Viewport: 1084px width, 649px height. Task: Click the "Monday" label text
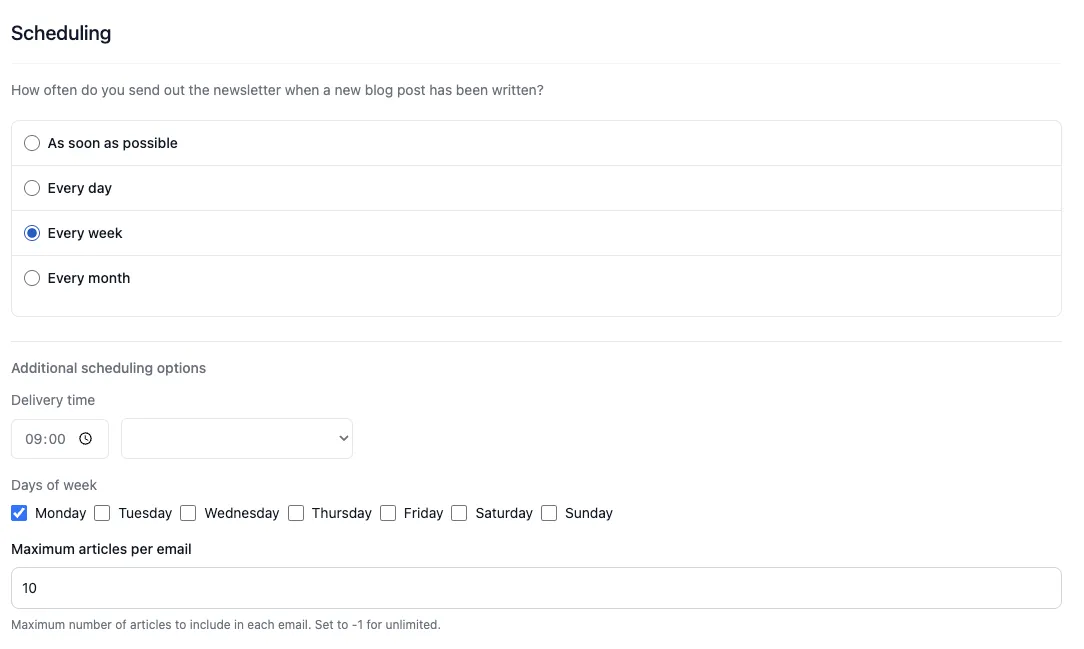click(61, 513)
